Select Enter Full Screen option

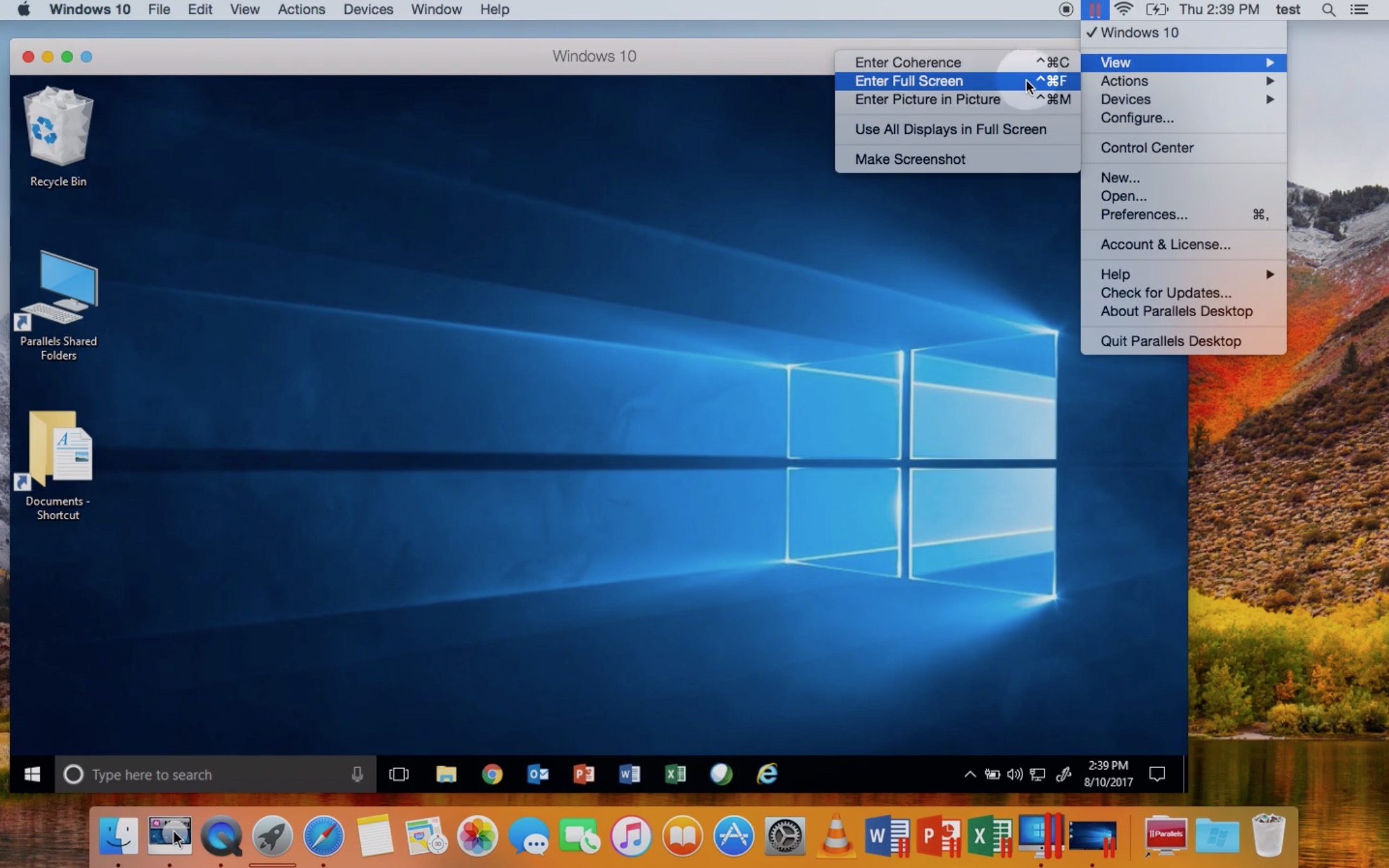click(909, 80)
